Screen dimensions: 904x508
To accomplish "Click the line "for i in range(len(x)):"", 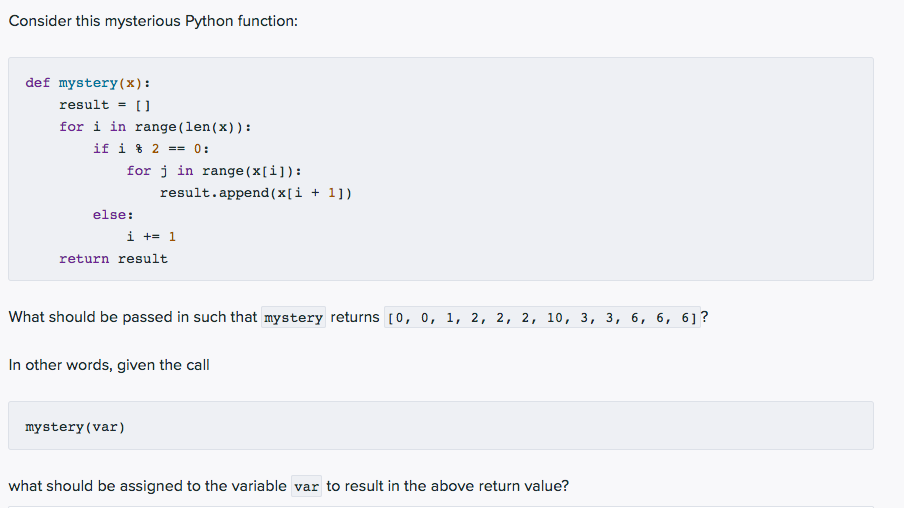I will 155,127.
